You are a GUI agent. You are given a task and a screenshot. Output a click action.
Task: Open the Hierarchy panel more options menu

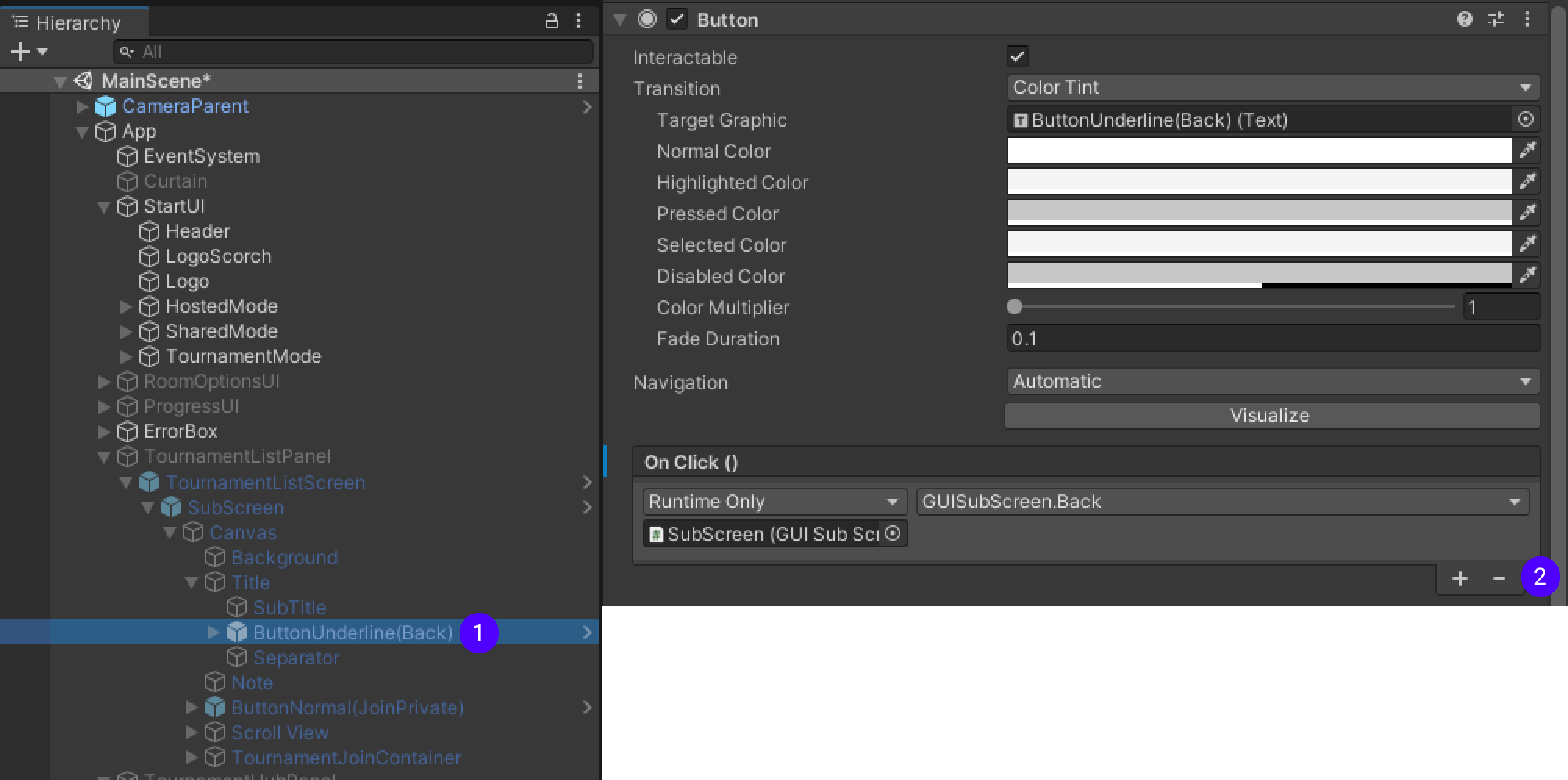point(578,21)
